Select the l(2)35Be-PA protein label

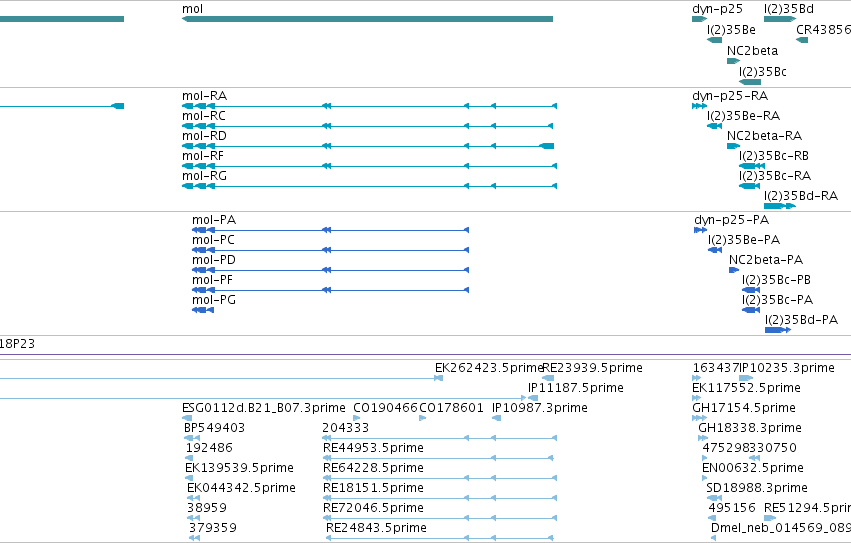(744, 240)
